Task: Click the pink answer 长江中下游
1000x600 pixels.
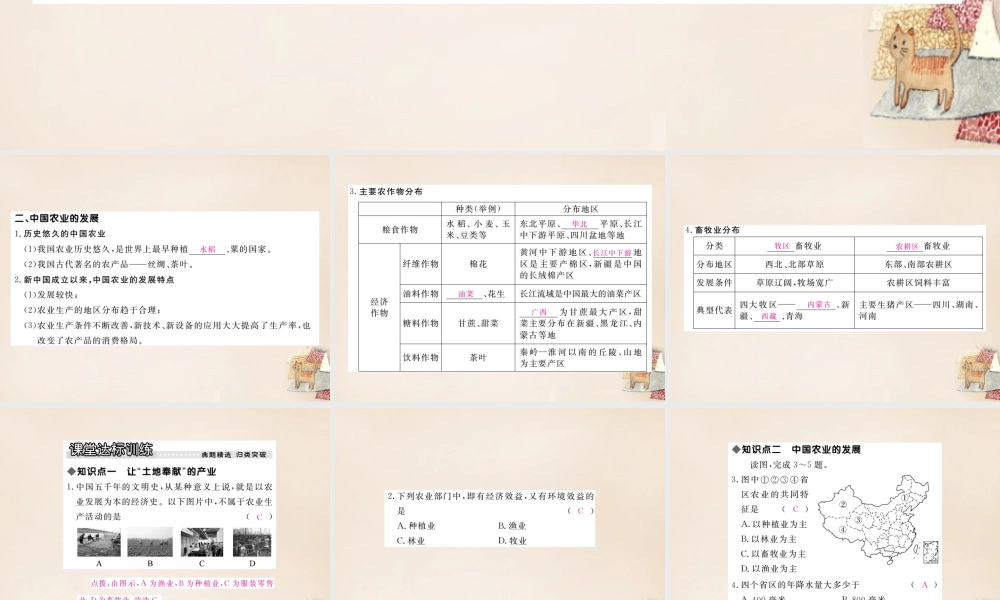Action: tap(612, 253)
